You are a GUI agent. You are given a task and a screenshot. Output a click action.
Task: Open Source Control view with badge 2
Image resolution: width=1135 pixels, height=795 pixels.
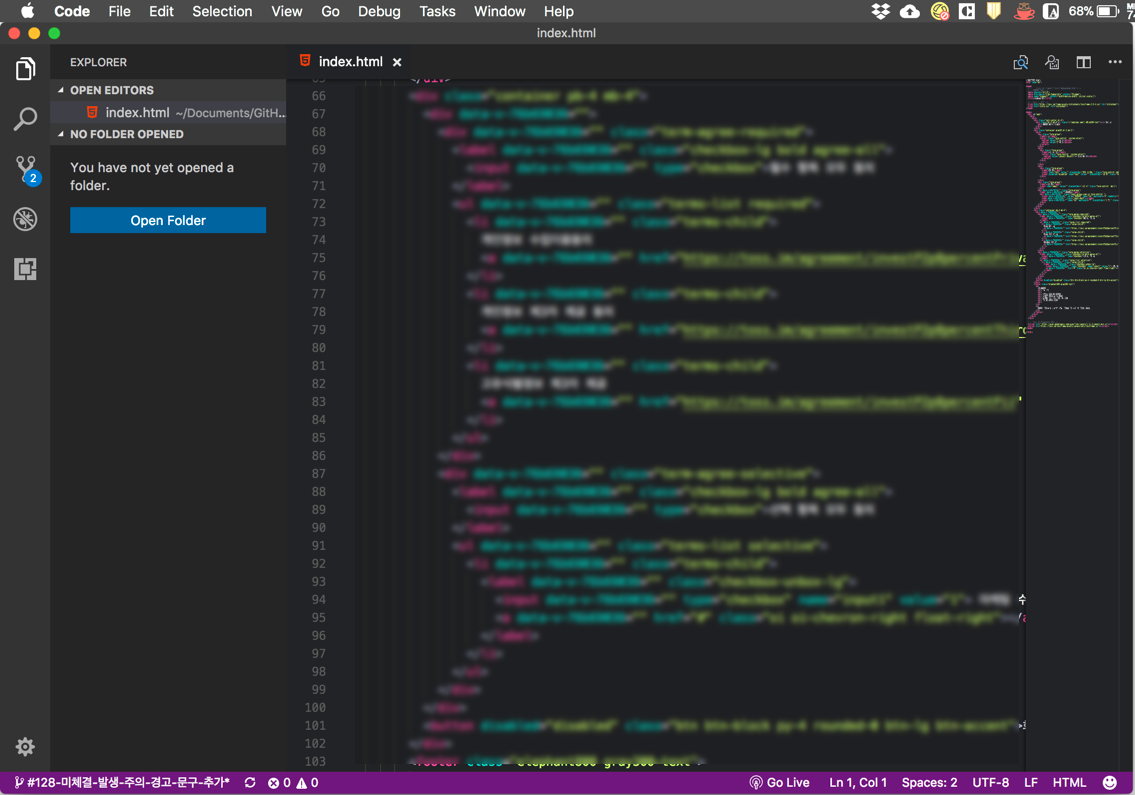point(27,169)
